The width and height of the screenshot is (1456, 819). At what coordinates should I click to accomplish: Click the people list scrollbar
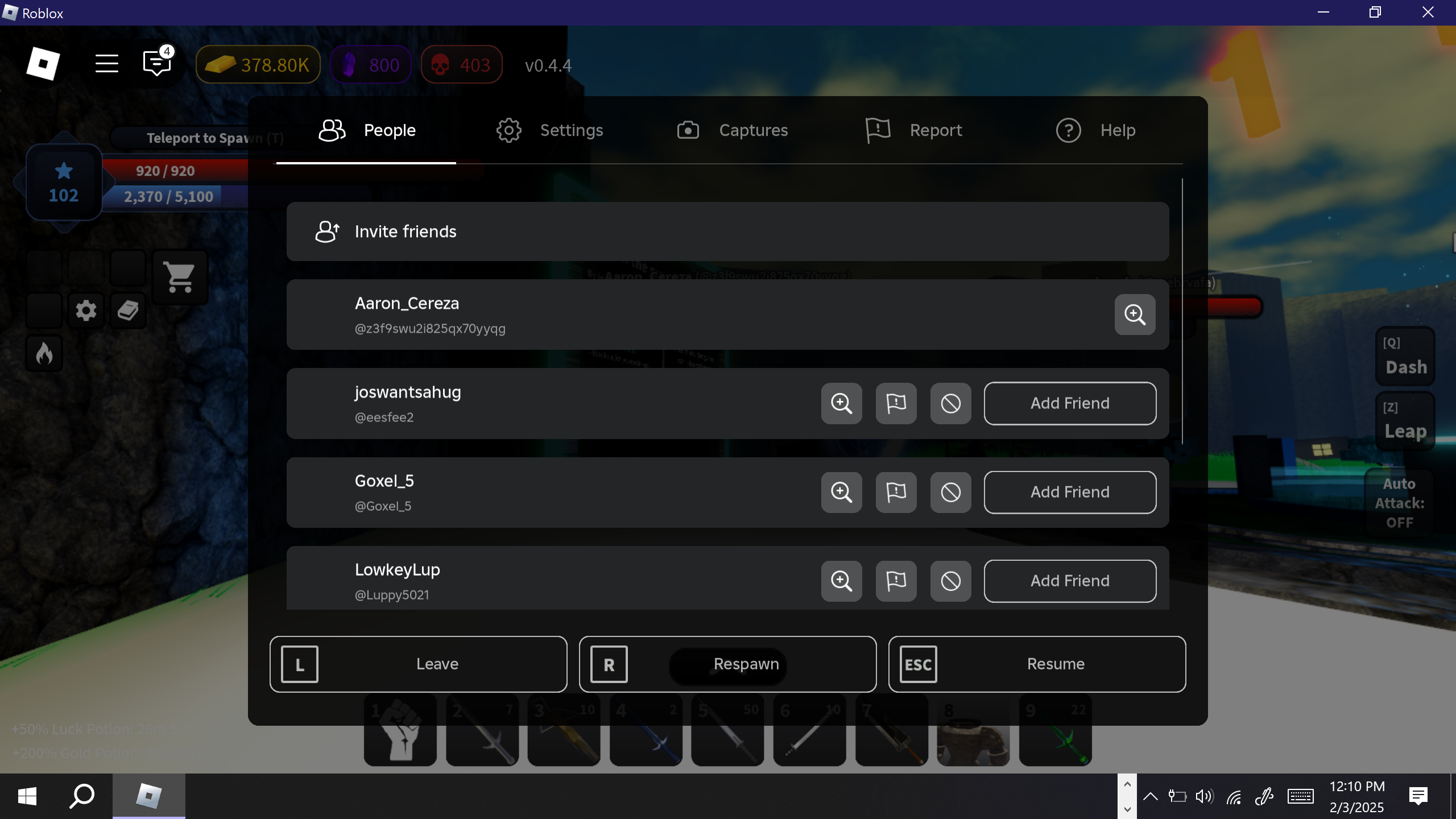point(1182,312)
